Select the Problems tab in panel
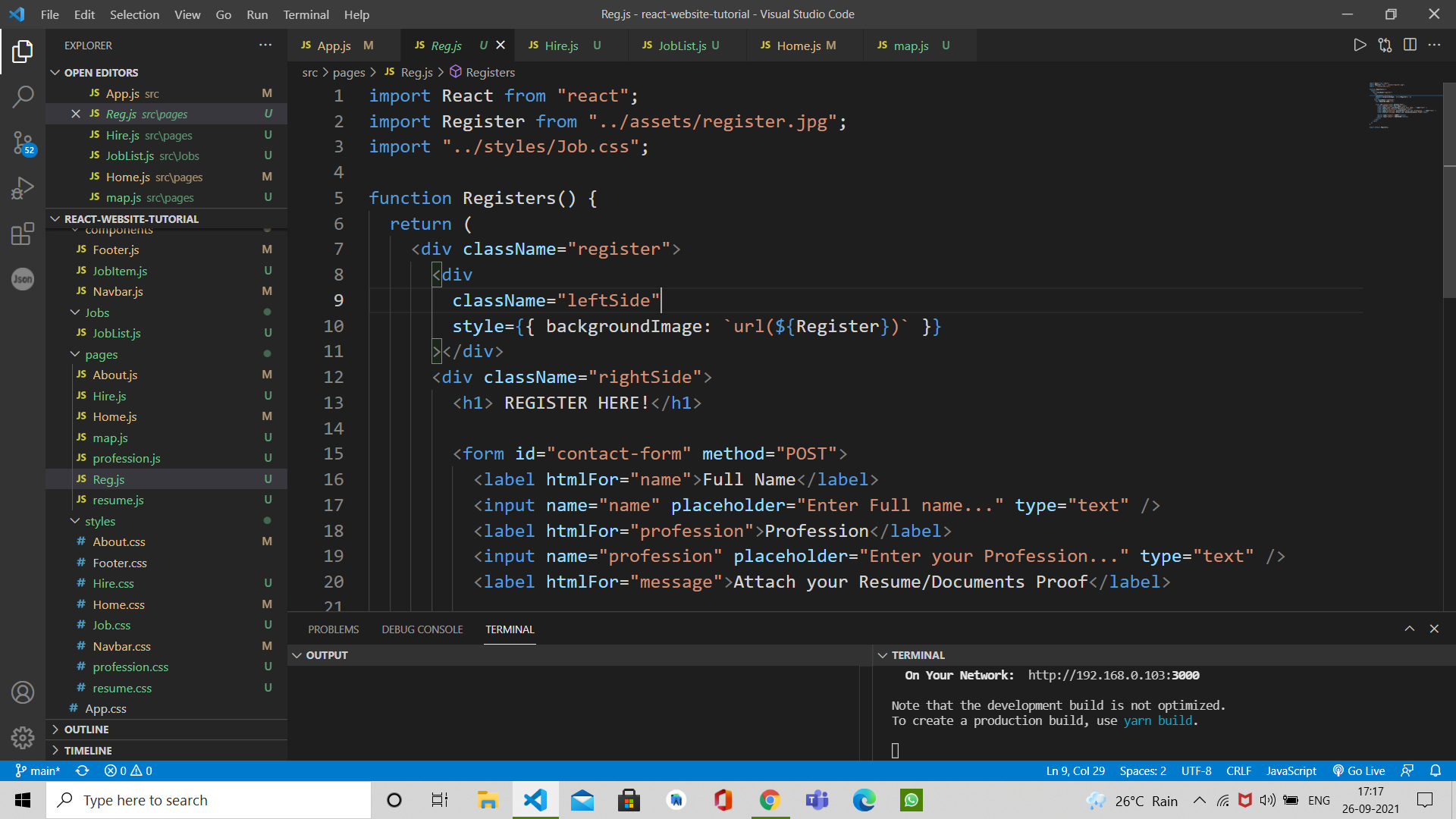1456x819 pixels. pos(332,629)
